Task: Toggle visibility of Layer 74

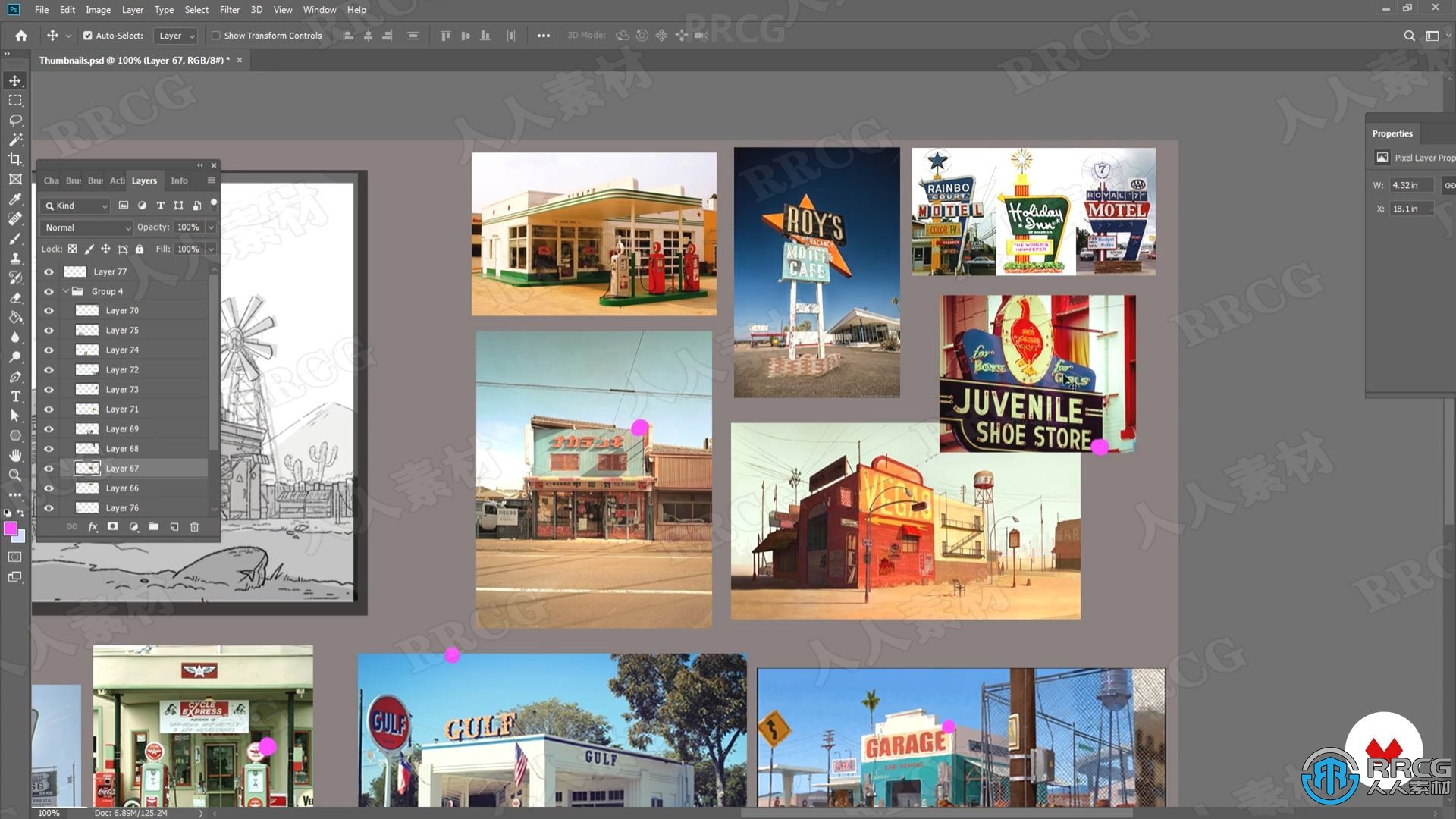Action: (49, 350)
